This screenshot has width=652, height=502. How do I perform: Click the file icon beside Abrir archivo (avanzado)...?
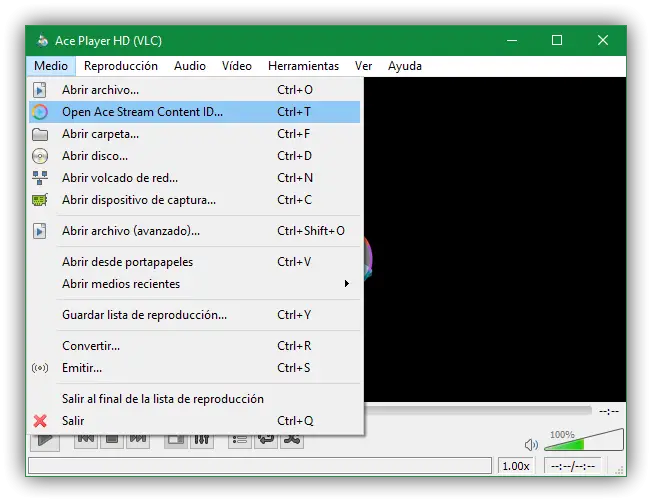coord(40,231)
